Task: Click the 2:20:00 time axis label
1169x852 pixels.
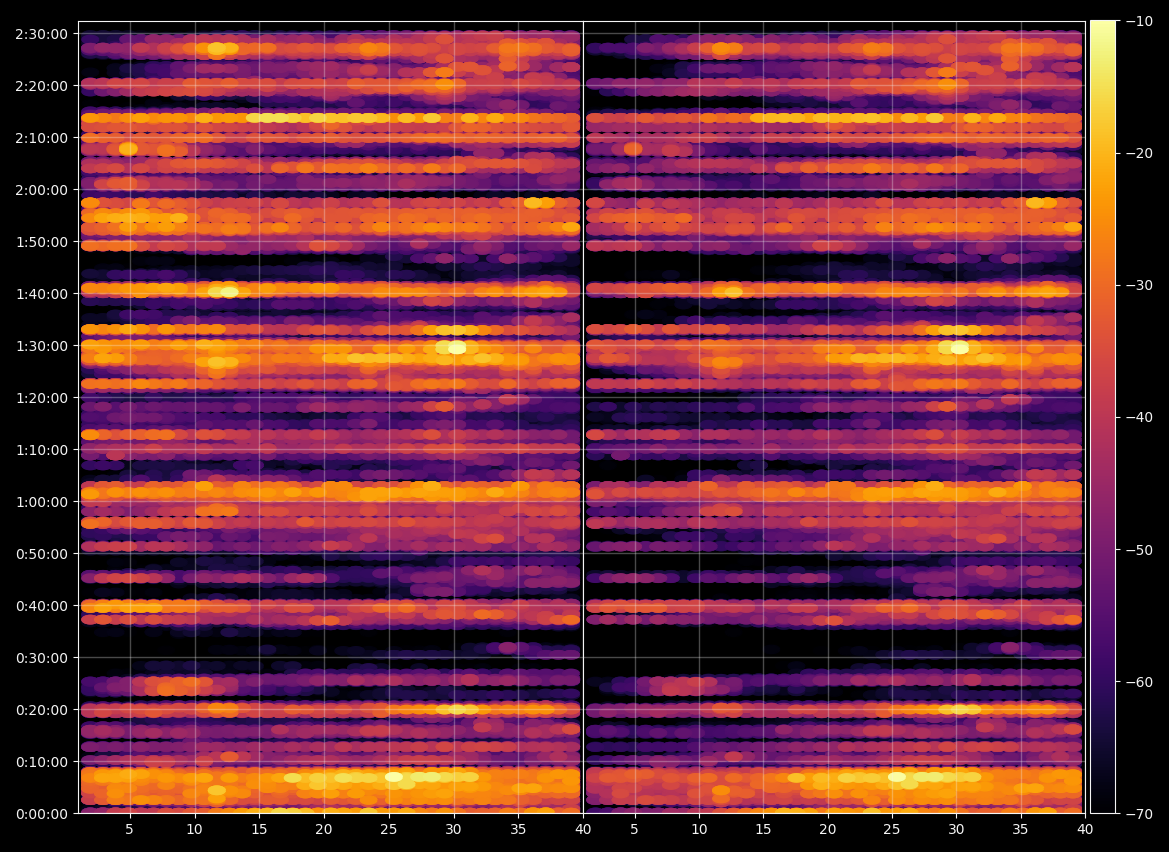Action: tap(41, 86)
